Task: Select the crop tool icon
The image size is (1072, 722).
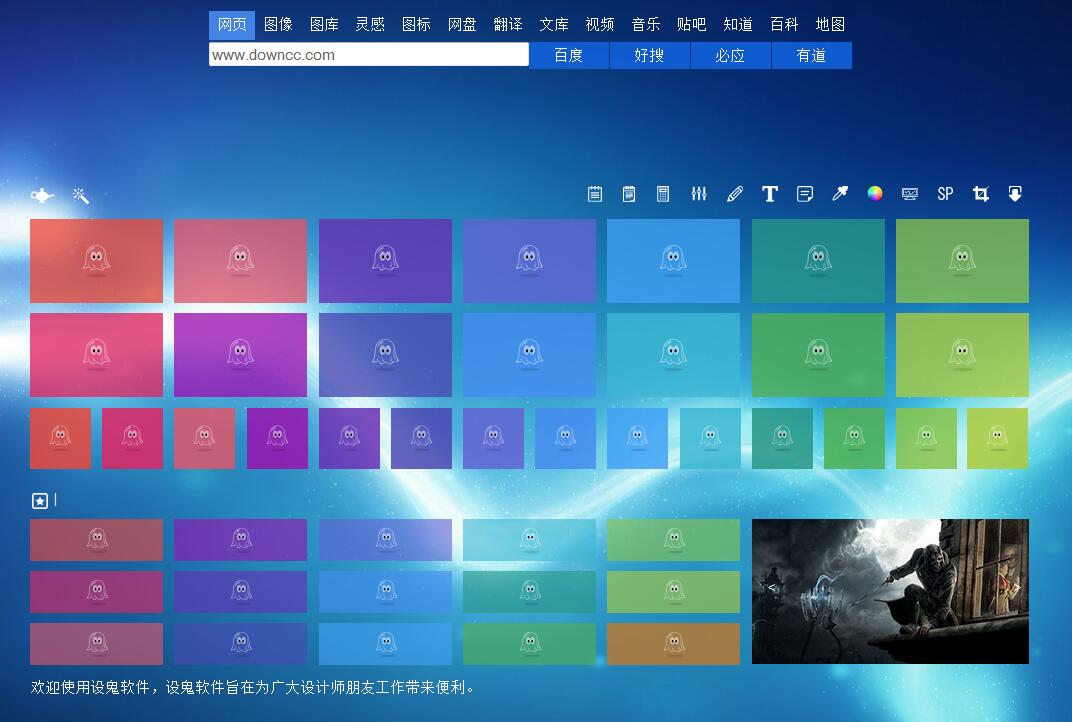Action: point(981,194)
